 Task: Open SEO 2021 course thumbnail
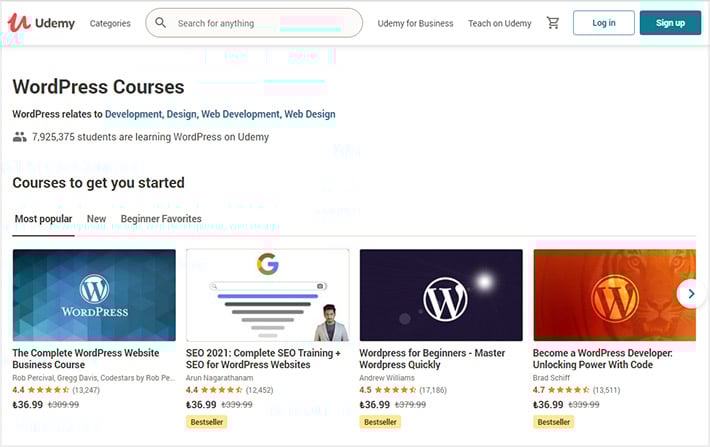pos(268,295)
